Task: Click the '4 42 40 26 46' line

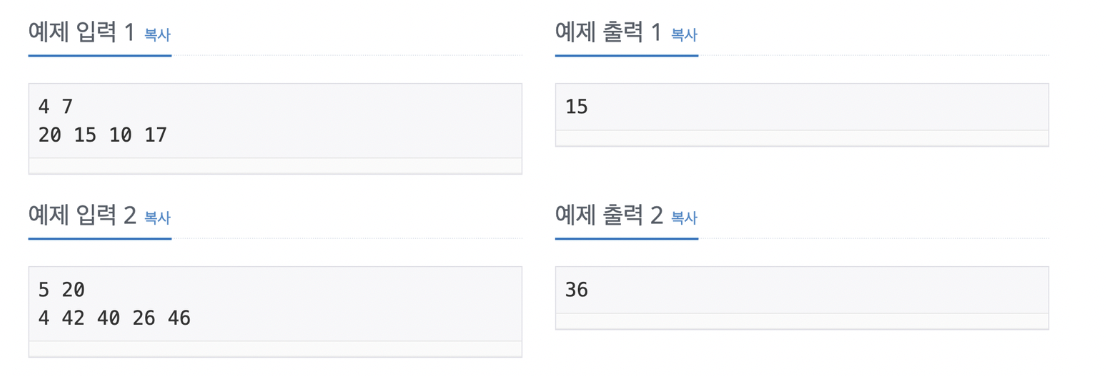Action: 115,317
